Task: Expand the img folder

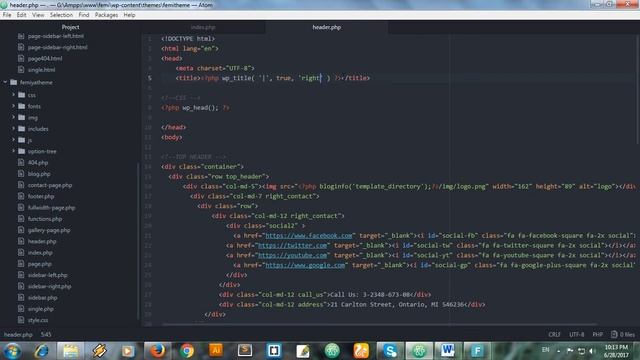Action: tap(13, 118)
